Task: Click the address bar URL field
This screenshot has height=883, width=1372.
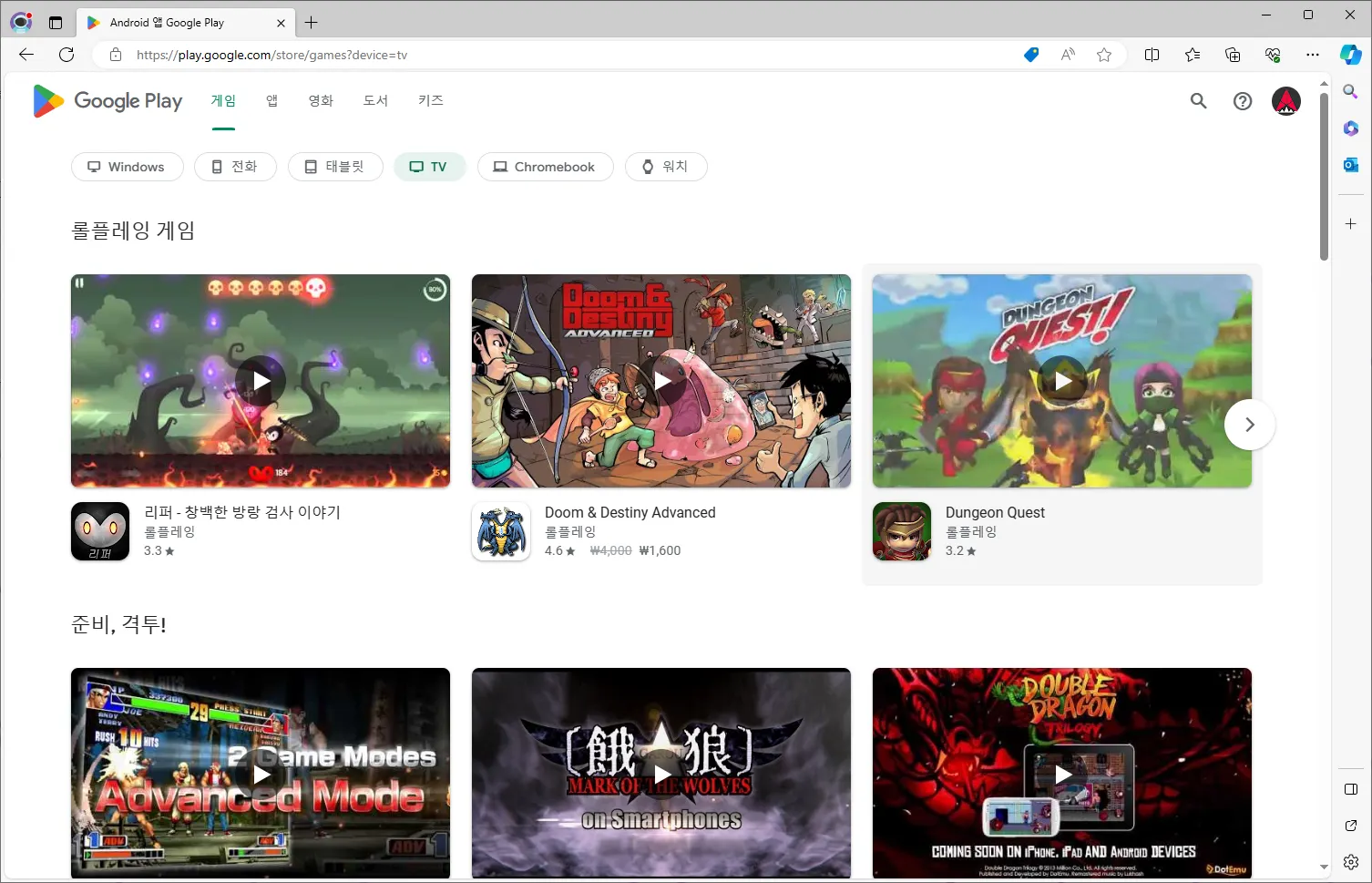Action: coord(565,55)
